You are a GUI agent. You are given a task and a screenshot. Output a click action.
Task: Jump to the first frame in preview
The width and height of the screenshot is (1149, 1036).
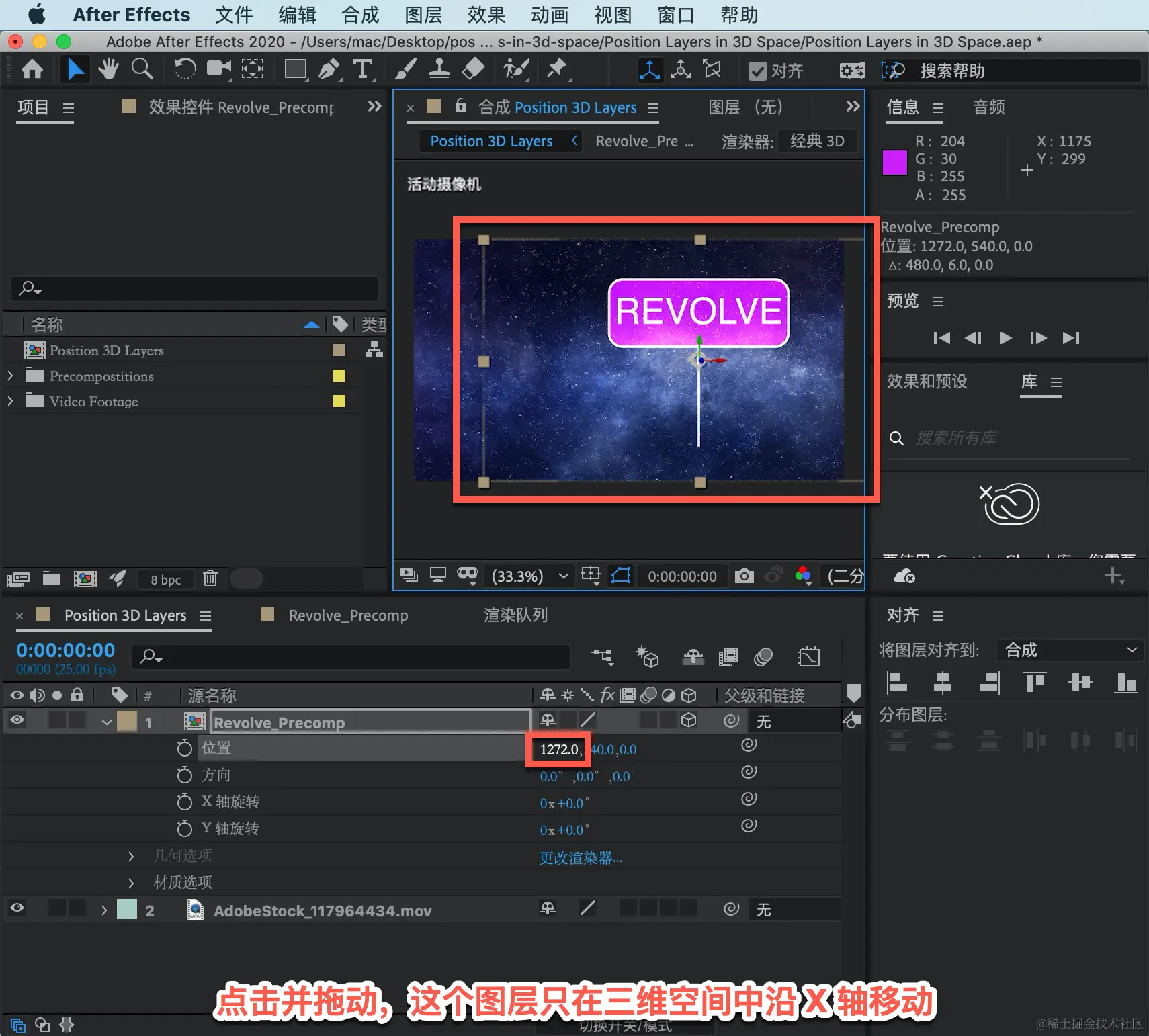941,337
